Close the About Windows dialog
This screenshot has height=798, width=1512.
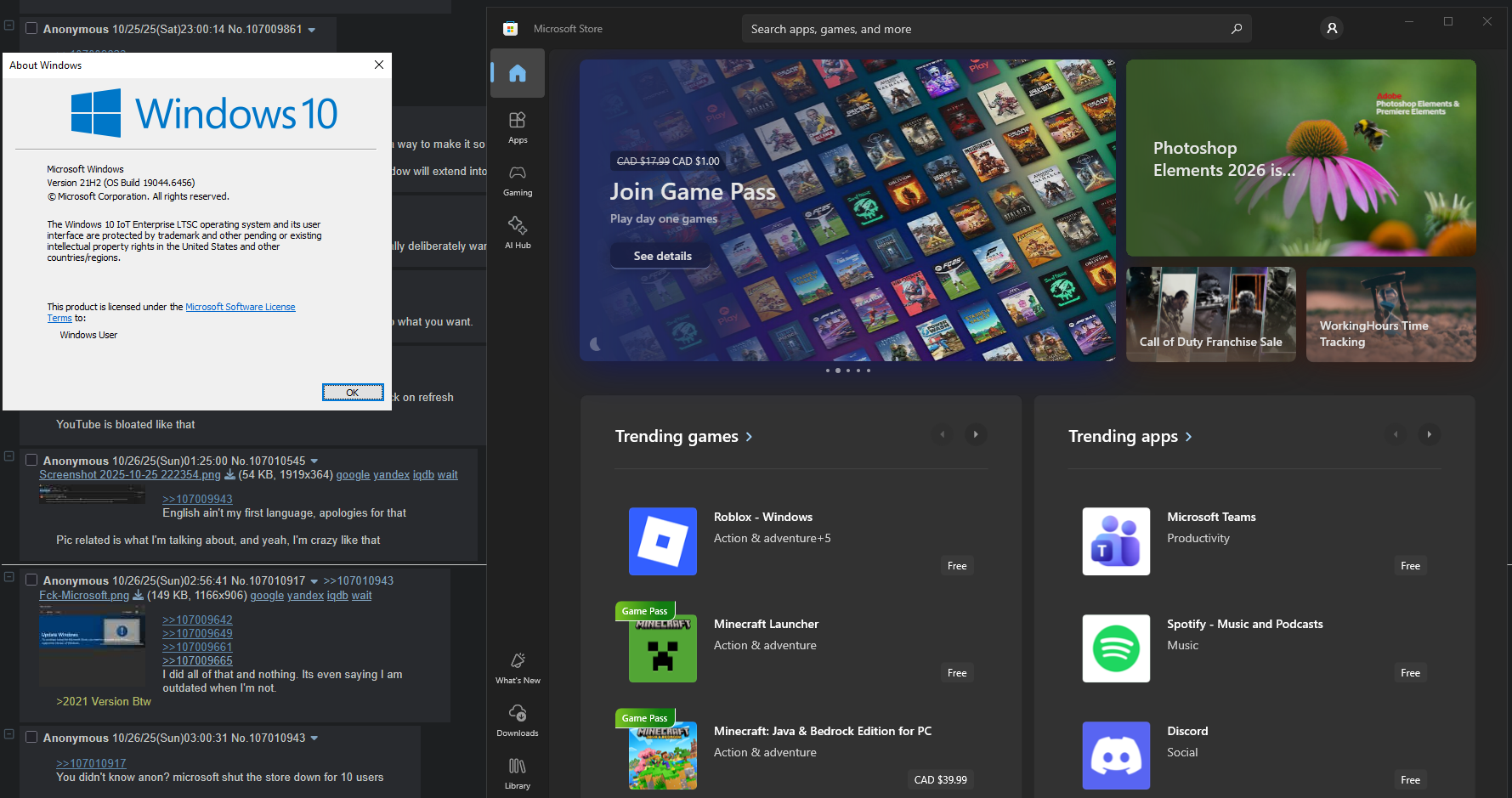point(379,65)
